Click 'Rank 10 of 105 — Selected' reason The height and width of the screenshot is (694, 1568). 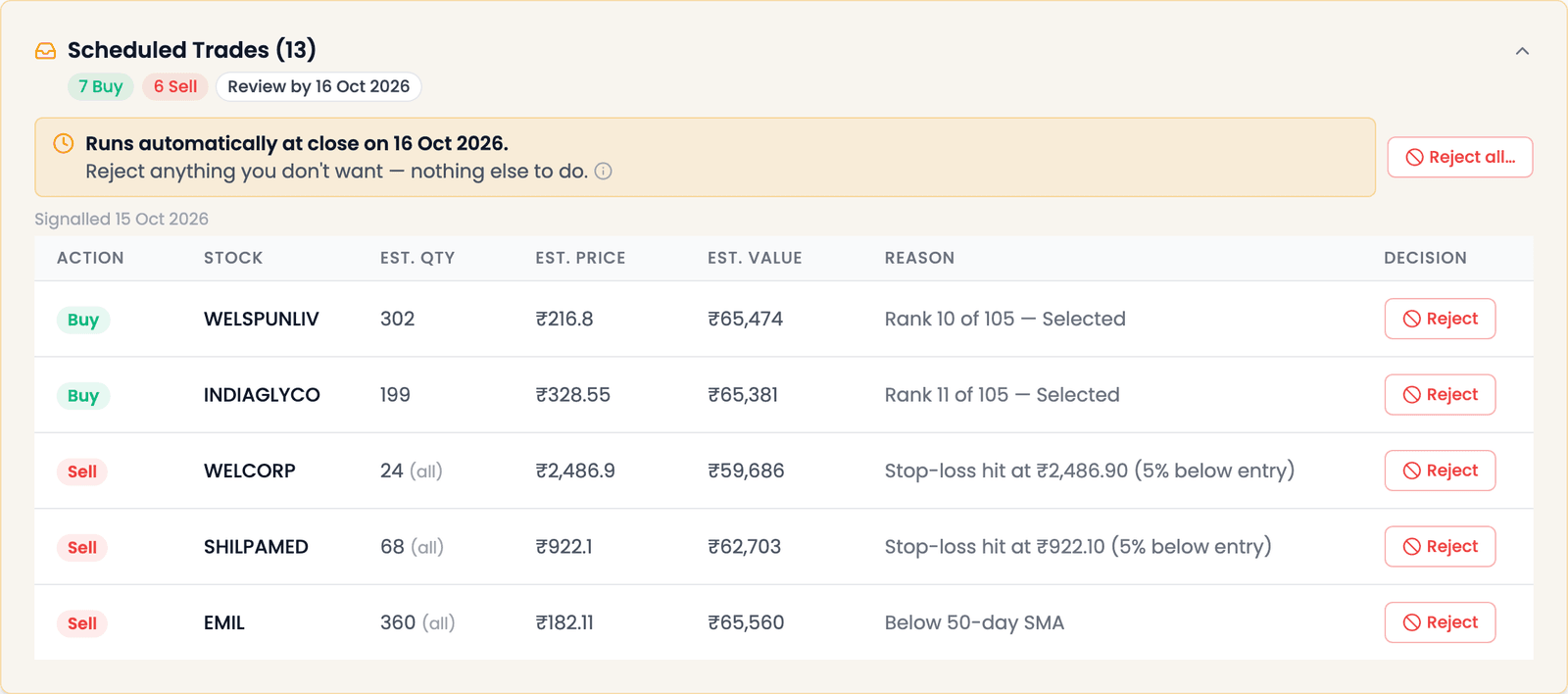point(1005,319)
